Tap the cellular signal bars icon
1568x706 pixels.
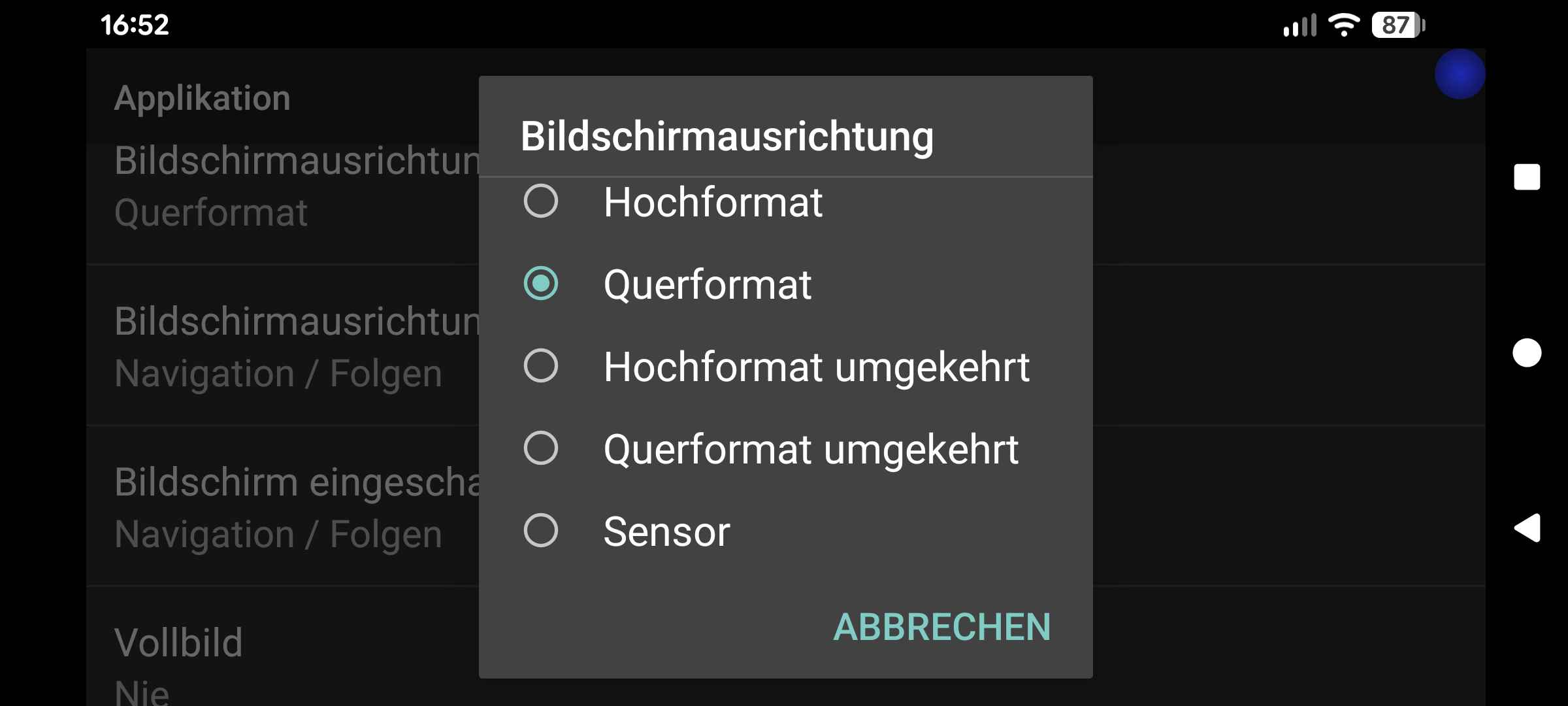tap(1299, 26)
